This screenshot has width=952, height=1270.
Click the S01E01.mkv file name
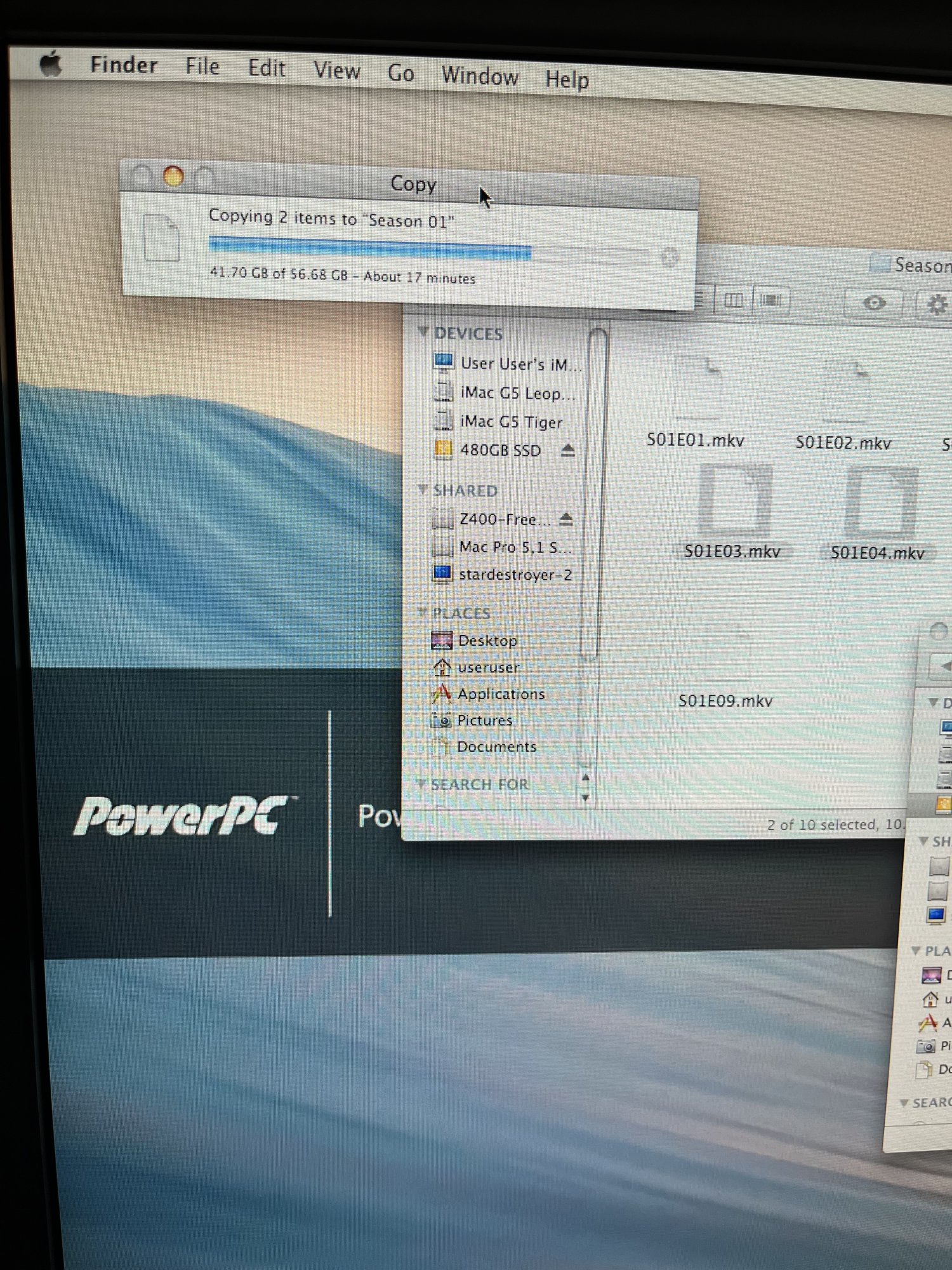pos(695,440)
